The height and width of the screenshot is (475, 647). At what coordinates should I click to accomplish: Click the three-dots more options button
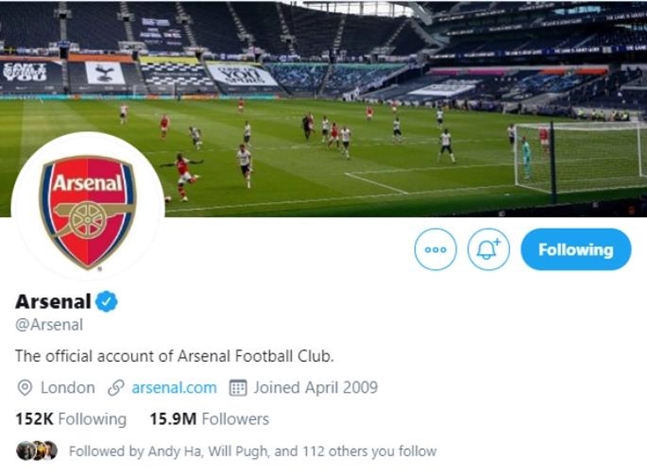pyautogui.click(x=435, y=250)
